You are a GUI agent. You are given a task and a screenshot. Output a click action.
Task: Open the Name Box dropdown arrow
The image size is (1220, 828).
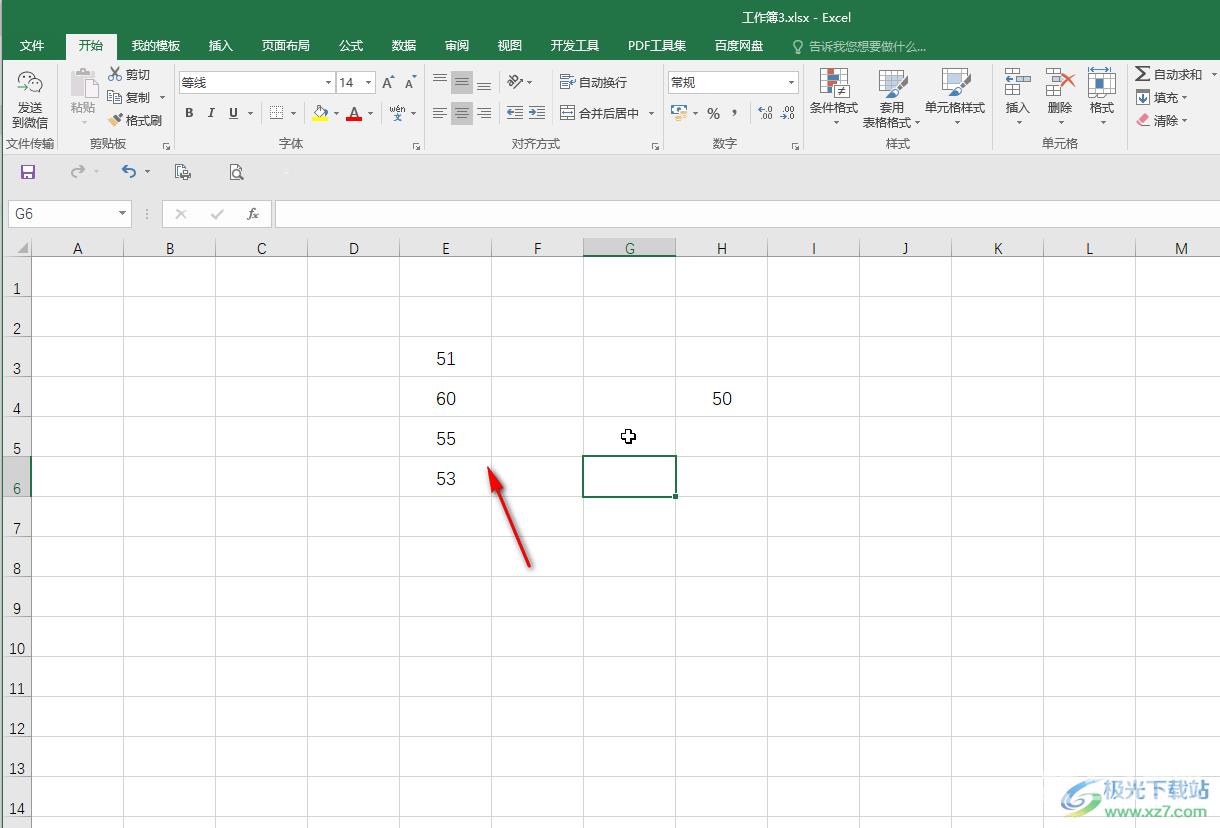(123, 214)
